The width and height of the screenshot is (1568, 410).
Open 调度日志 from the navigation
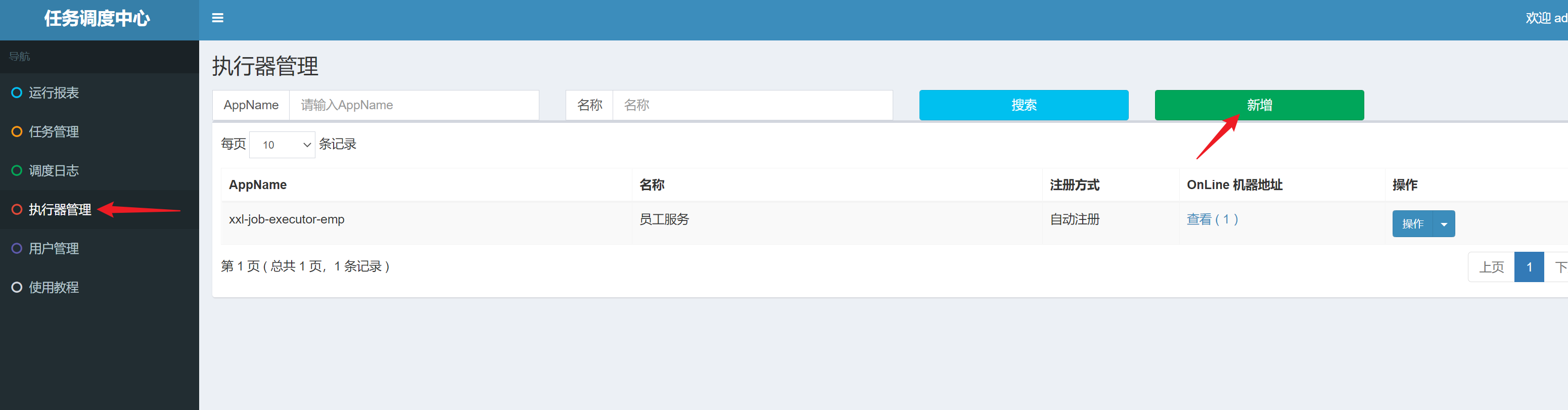click(x=54, y=170)
